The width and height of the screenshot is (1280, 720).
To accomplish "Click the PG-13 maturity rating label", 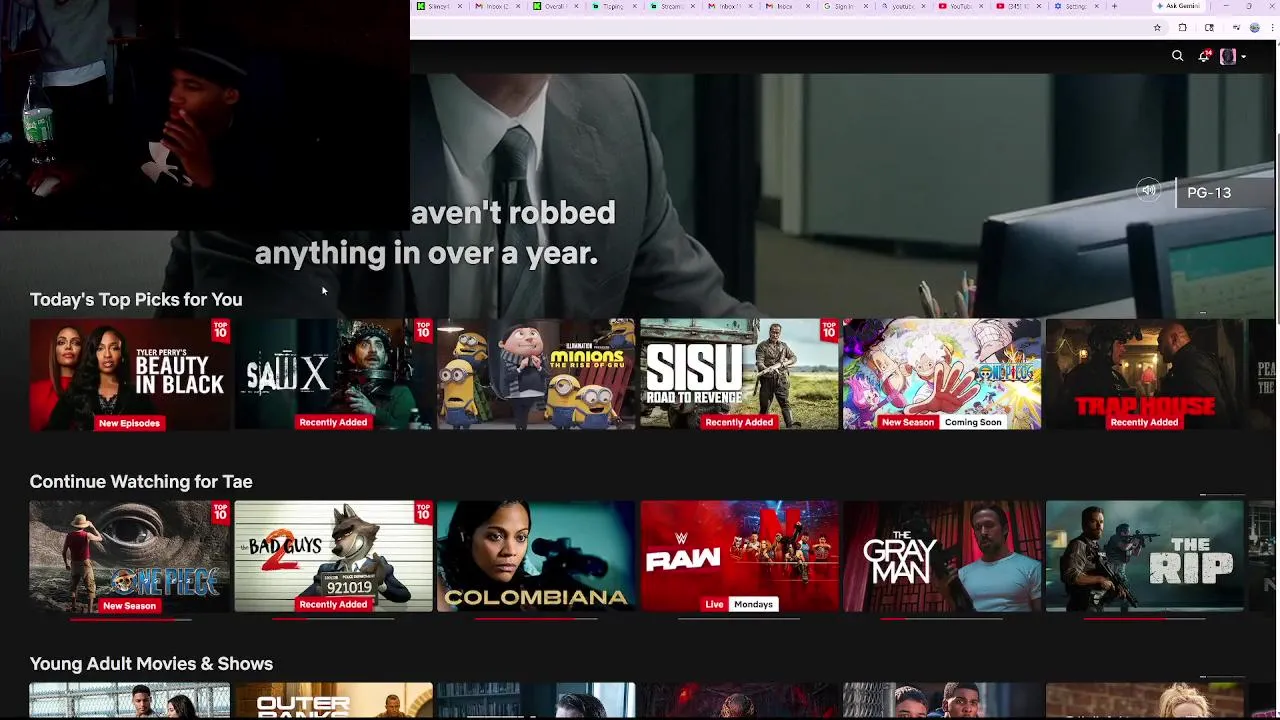I will [x=1209, y=193].
